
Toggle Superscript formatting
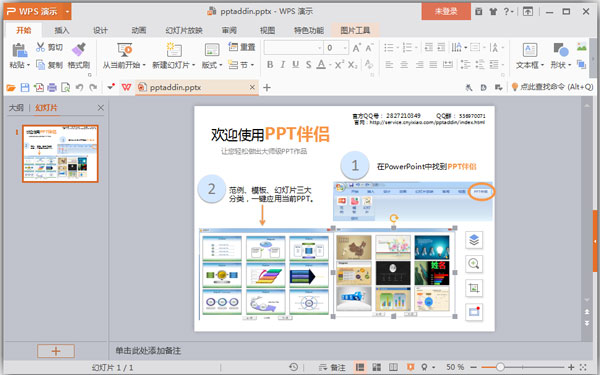click(339, 65)
